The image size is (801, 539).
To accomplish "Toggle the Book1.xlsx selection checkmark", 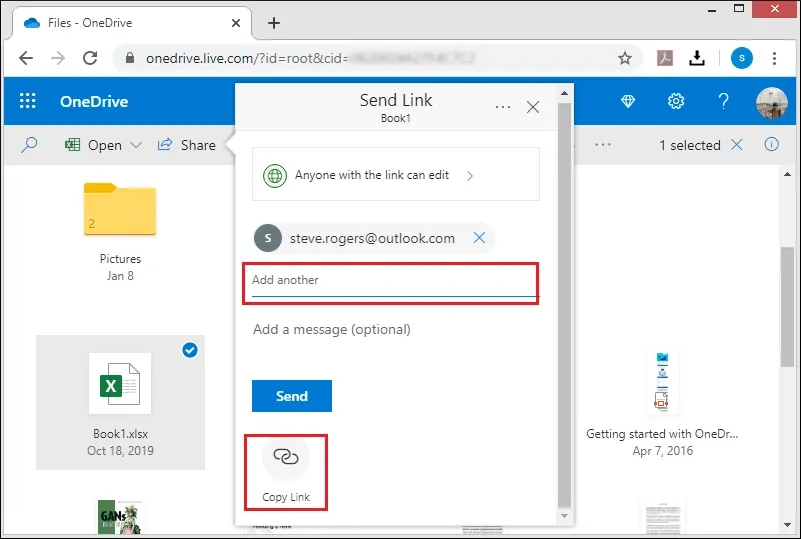I will click(x=190, y=350).
